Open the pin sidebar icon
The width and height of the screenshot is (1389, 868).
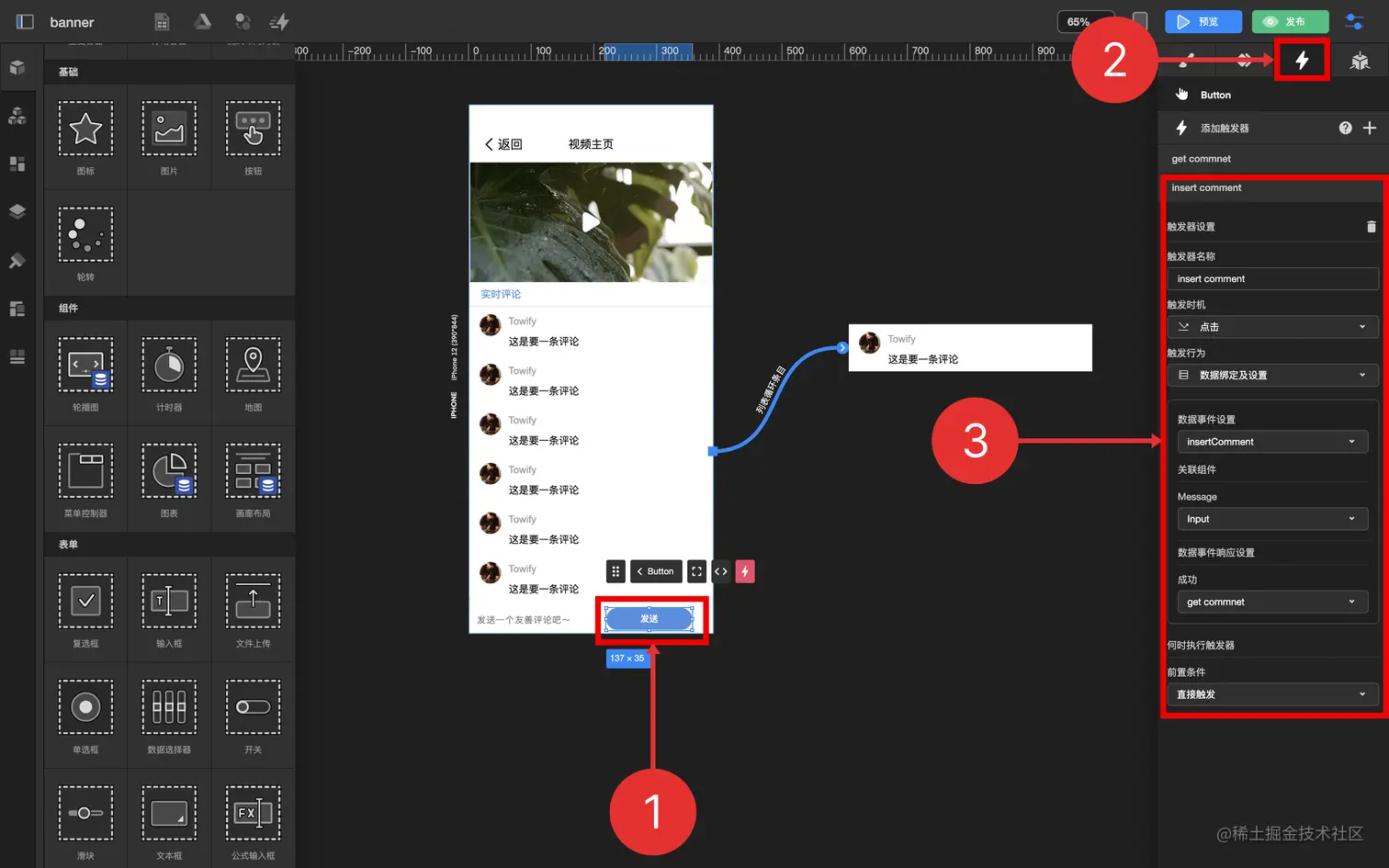coord(17,261)
